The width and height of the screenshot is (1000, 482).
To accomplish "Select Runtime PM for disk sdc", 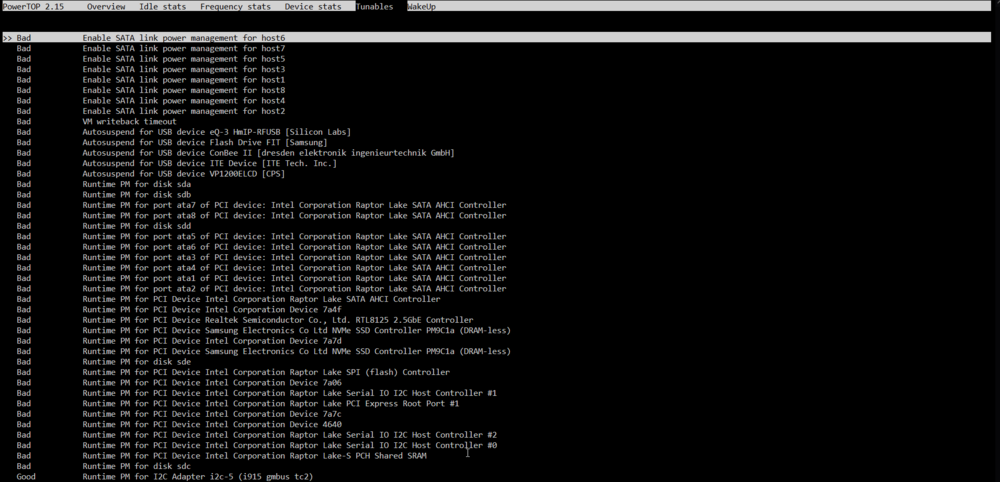I will click(x=103, y=467).
